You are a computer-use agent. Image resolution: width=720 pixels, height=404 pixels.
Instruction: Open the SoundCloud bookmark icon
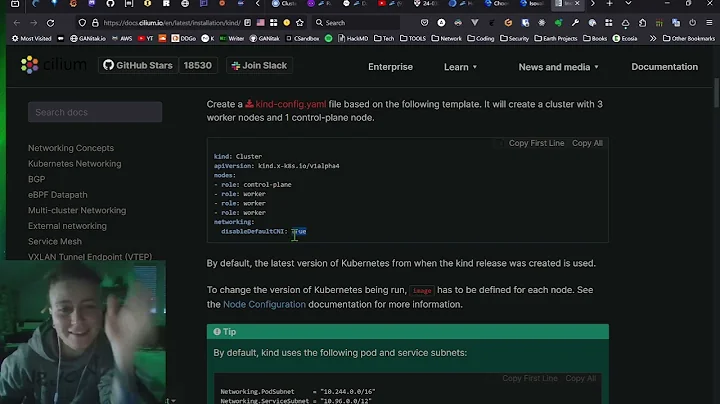pyautogui.click(x=162, y=39)
